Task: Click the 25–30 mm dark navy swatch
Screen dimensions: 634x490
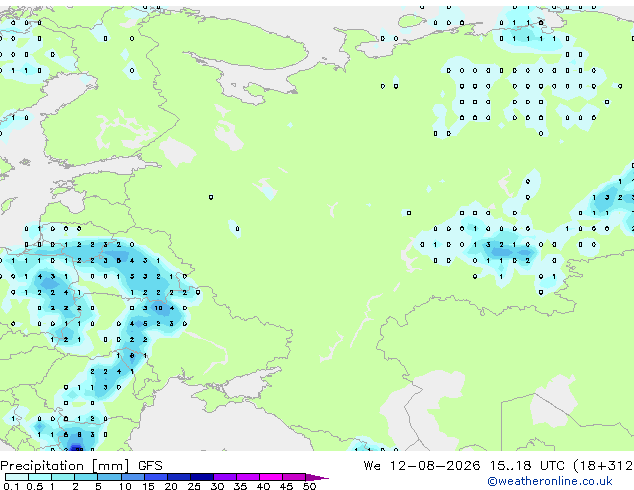Action: point(201,477)
